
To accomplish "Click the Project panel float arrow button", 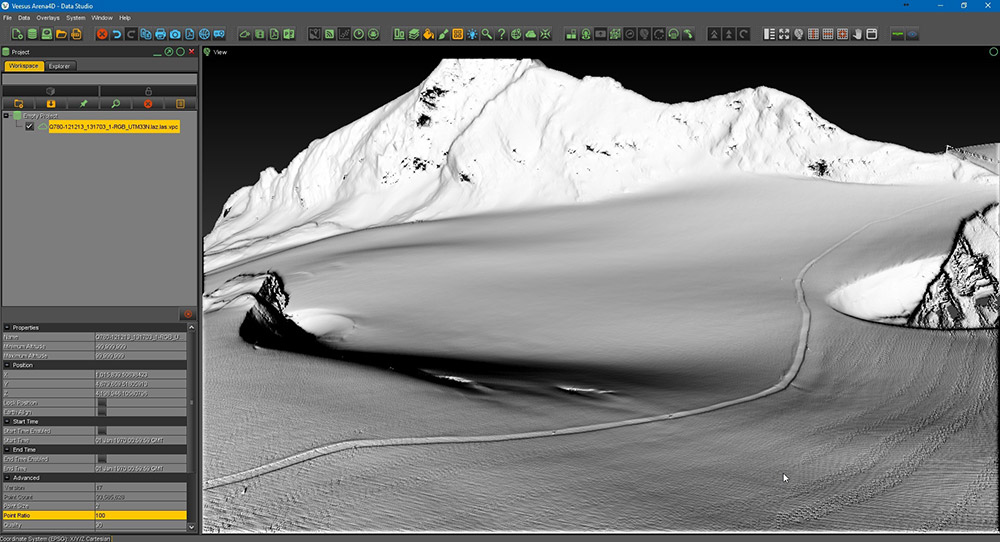I will tap(169, 52).
